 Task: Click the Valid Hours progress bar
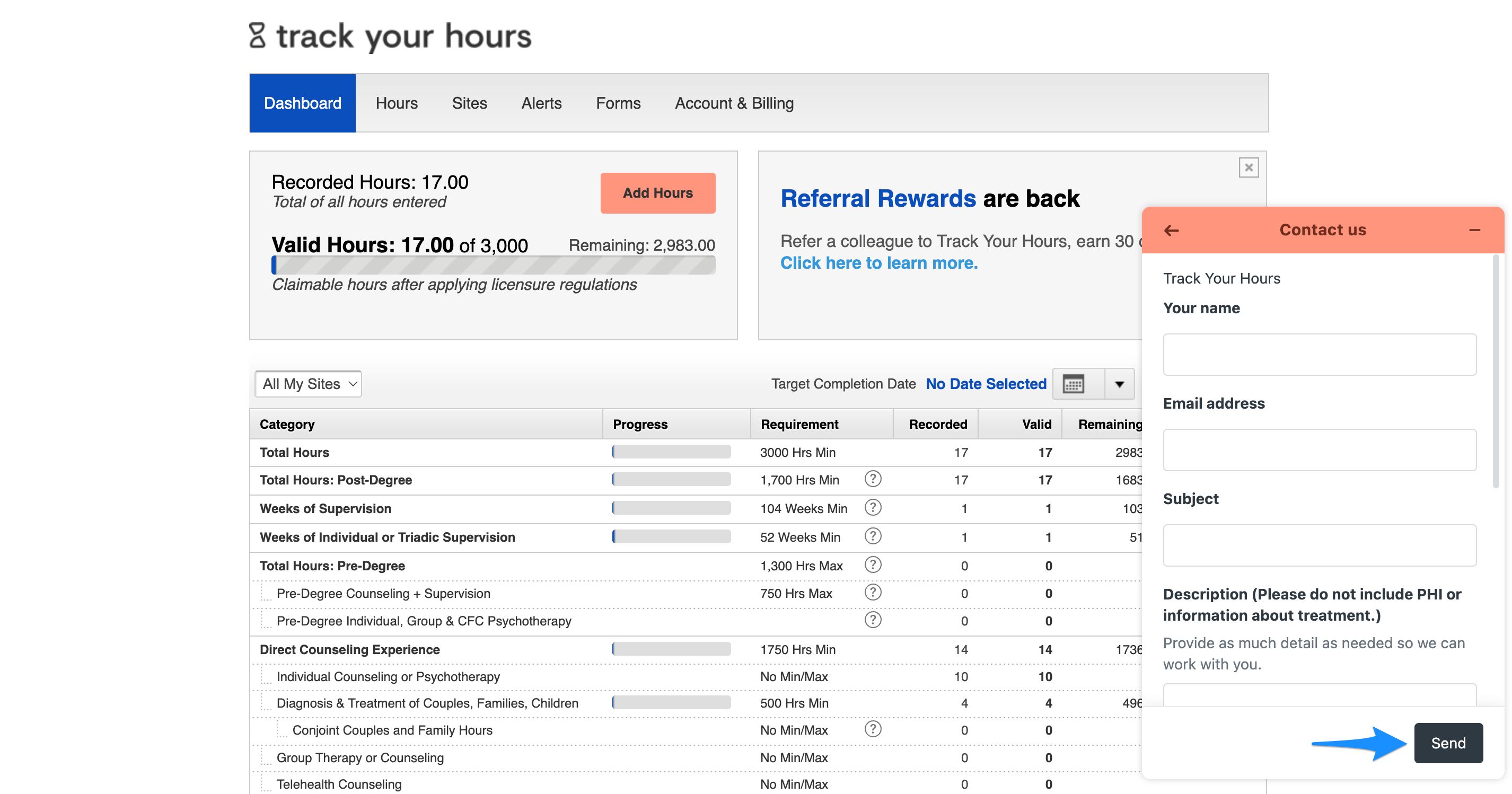point(493,265)
